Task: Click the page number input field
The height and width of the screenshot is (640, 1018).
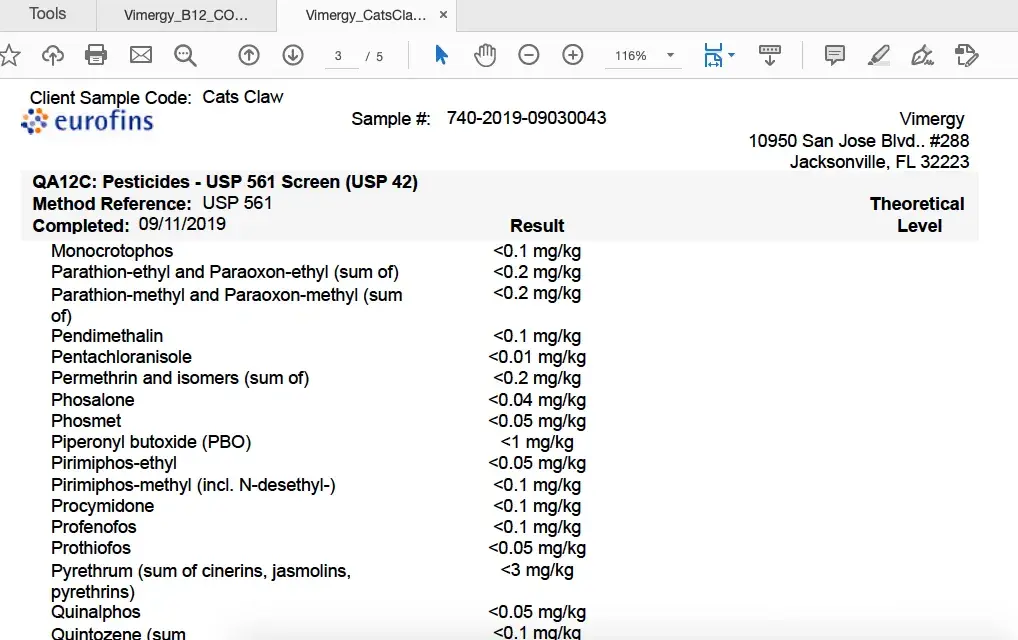Action: pyautogui.click(x=340, y=56)
